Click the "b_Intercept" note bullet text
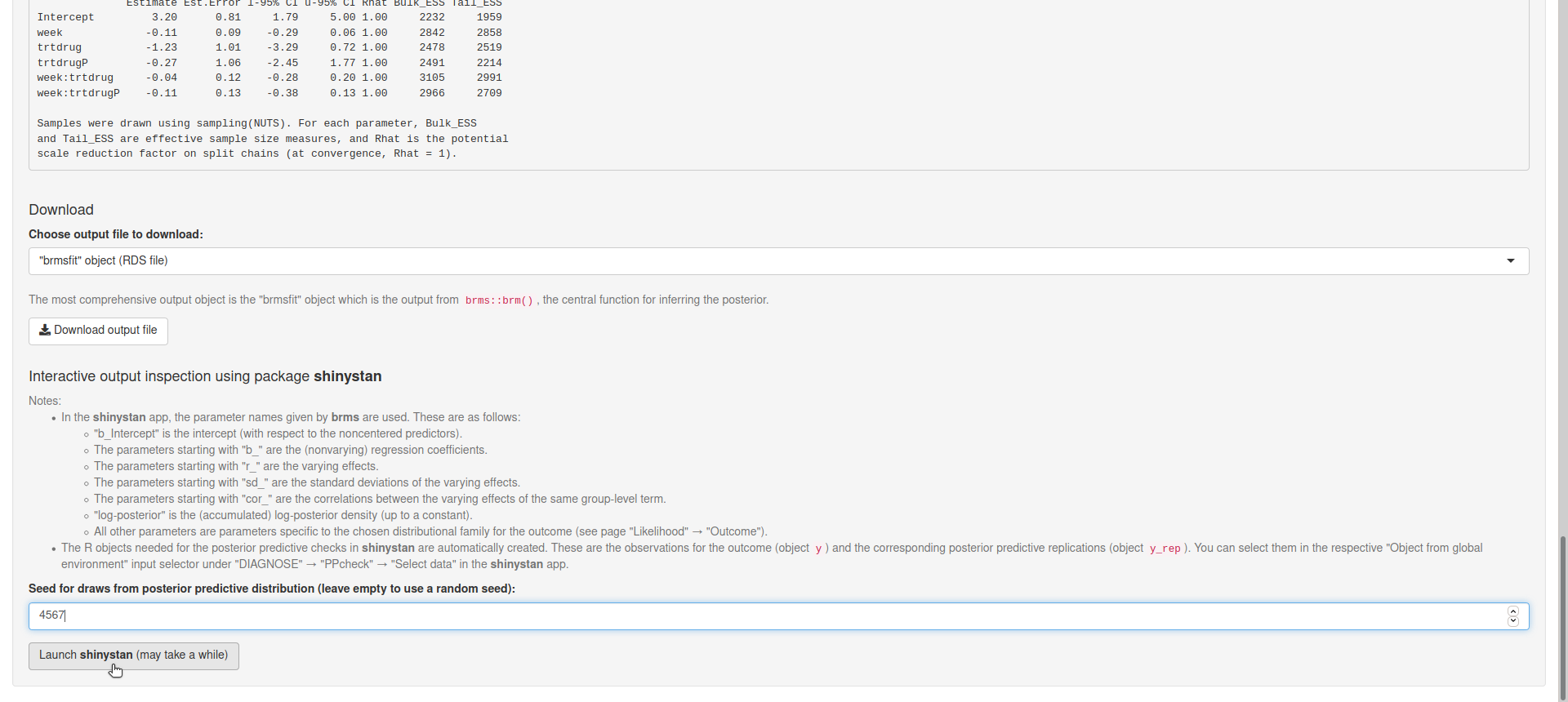The image size is (1568, 702). [x=278, y=433]
